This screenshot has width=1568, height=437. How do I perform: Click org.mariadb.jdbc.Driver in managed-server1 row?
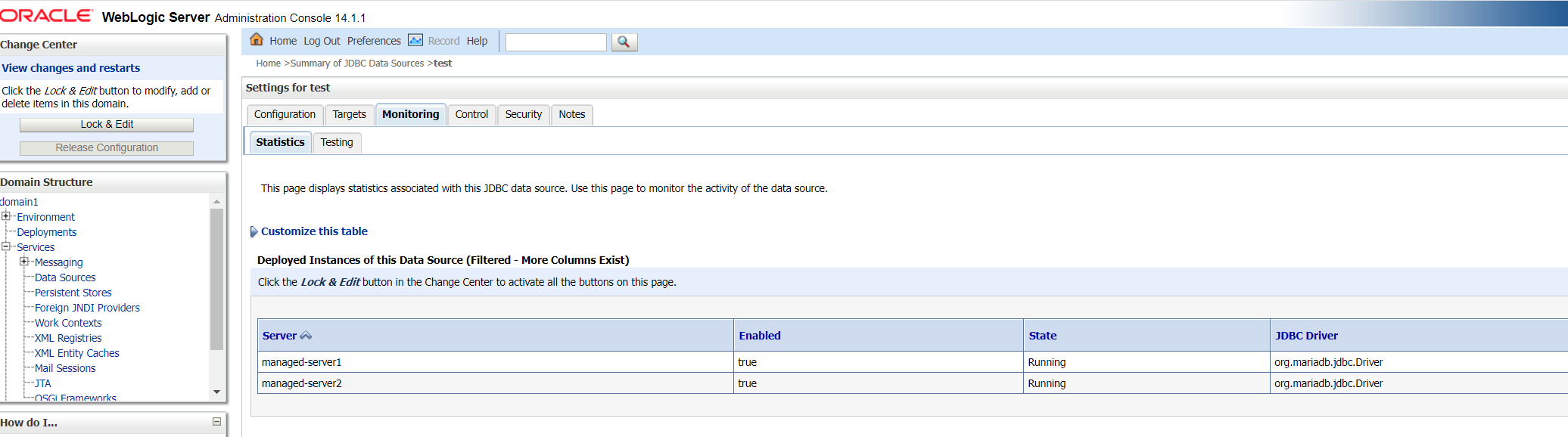(1328, 362)
